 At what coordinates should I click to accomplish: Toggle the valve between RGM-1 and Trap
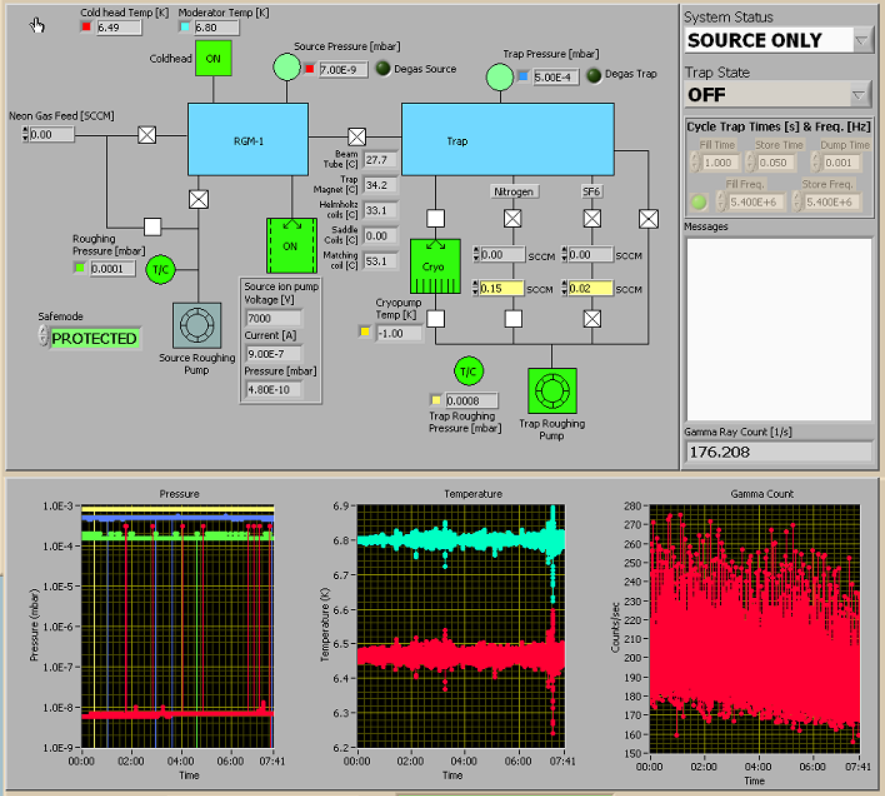(356, 136)
